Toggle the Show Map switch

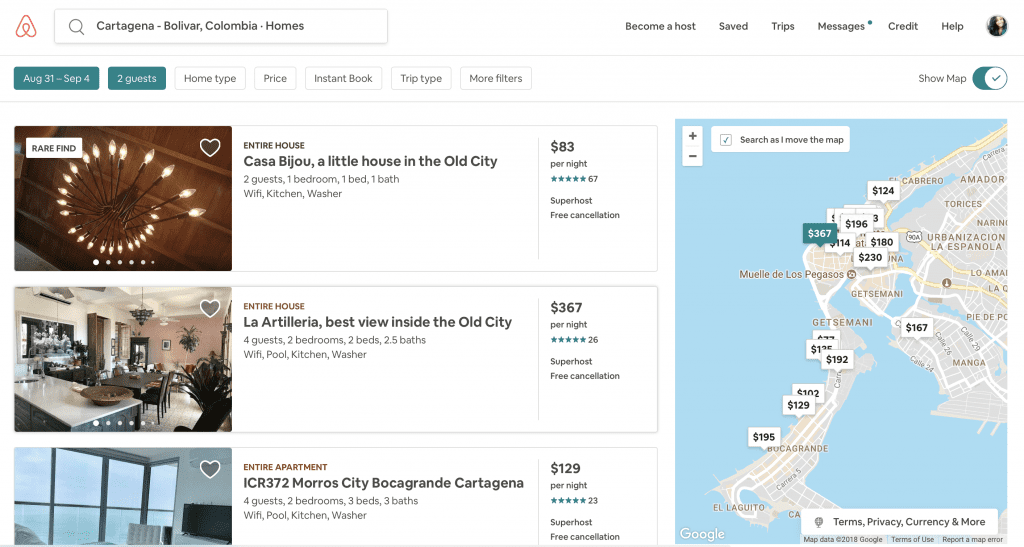[x=989, y=79]
